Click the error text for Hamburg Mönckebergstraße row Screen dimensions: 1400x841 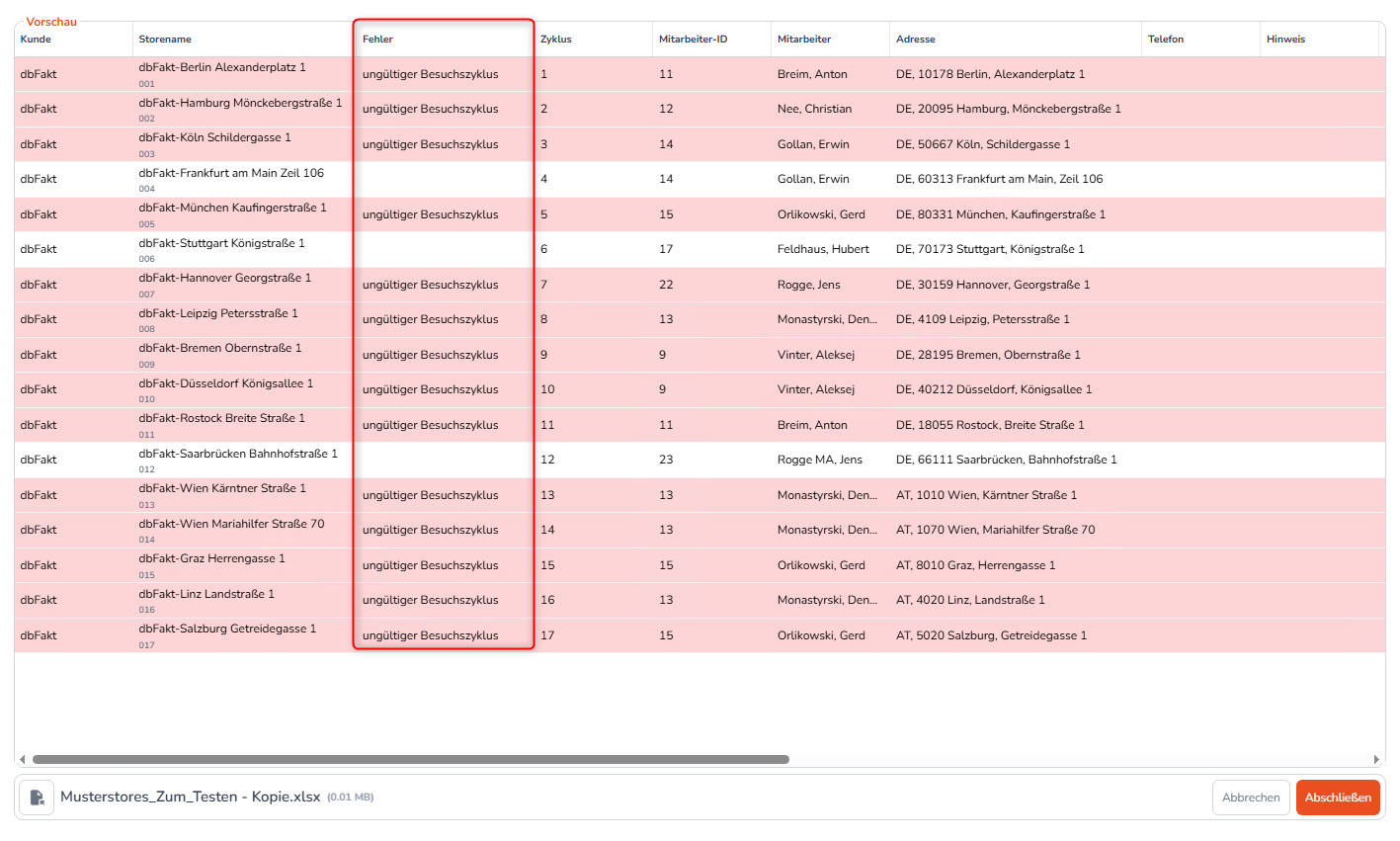tap(430, 110)
